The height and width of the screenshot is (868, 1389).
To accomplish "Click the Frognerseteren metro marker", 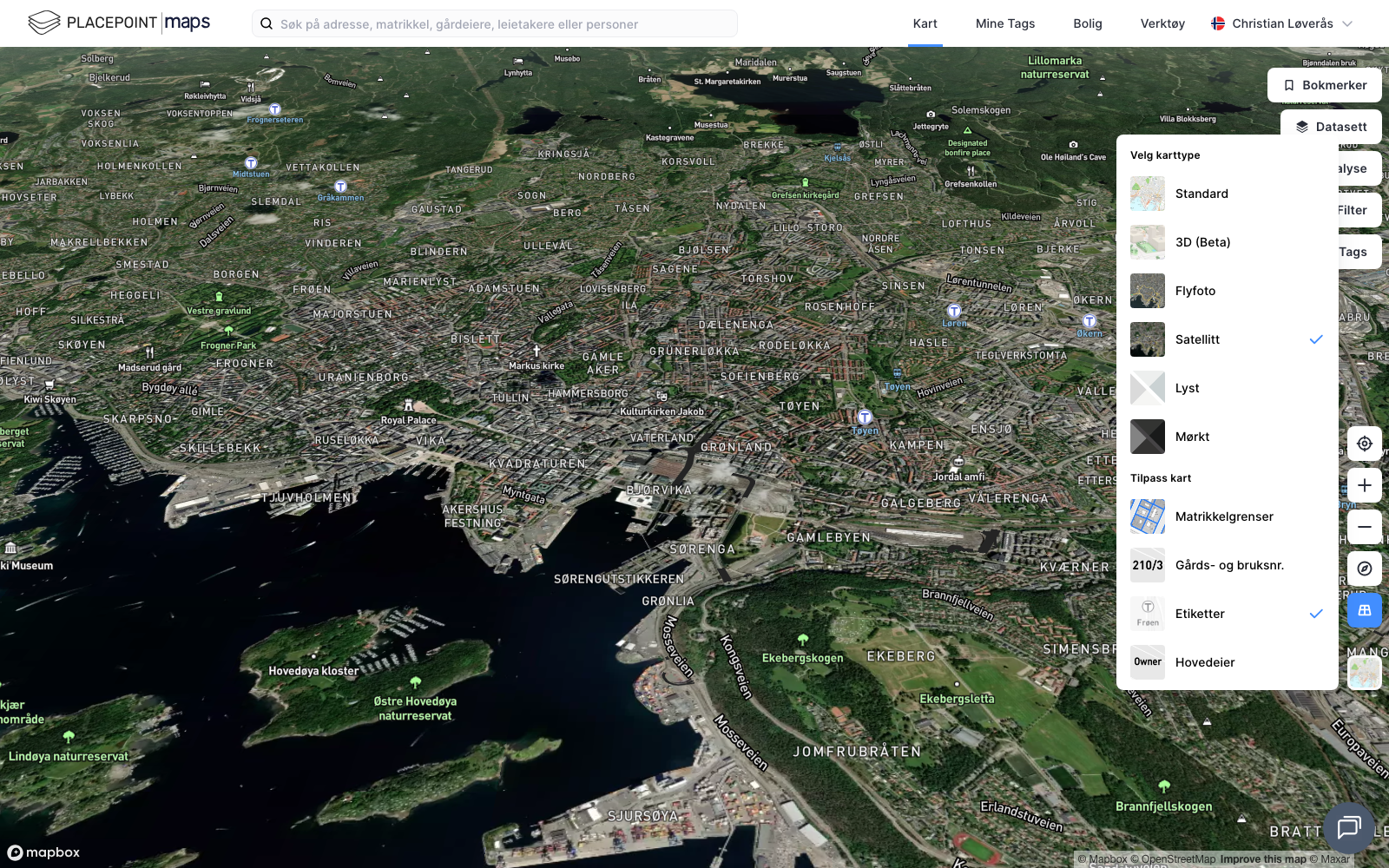I will tap(275, 109).
